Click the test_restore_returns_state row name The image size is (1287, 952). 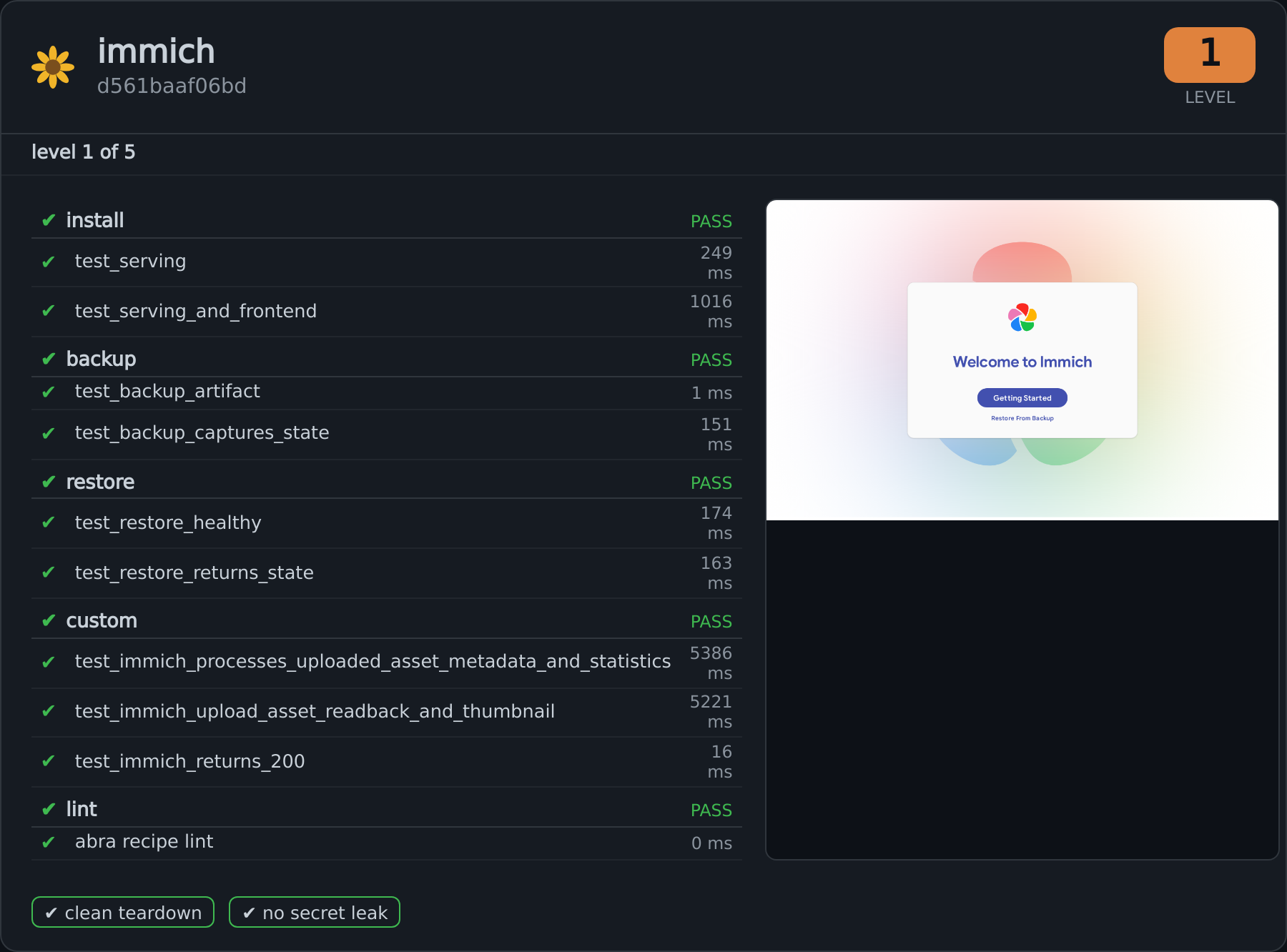(194, 573)
